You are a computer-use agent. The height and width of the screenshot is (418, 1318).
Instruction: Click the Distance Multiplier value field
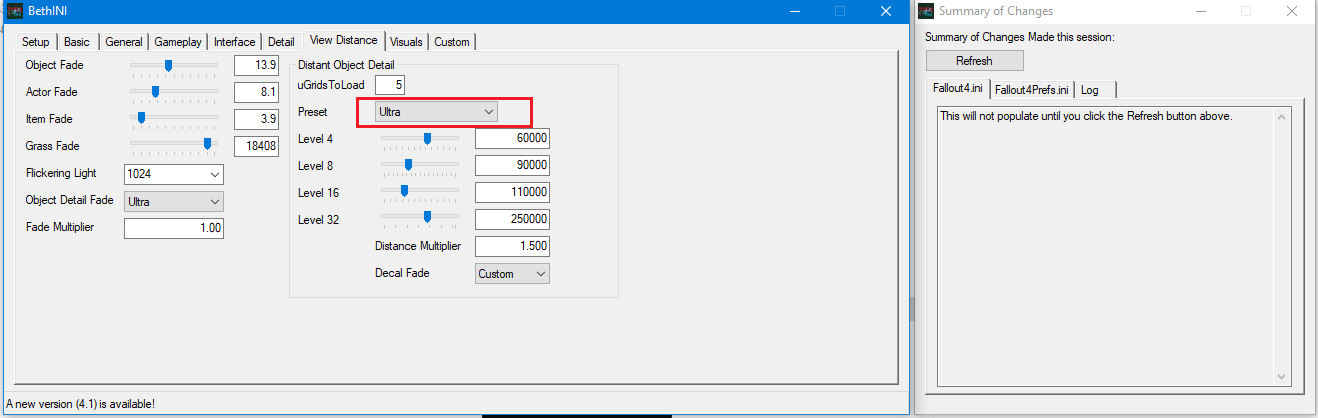(x=512, y=246)
